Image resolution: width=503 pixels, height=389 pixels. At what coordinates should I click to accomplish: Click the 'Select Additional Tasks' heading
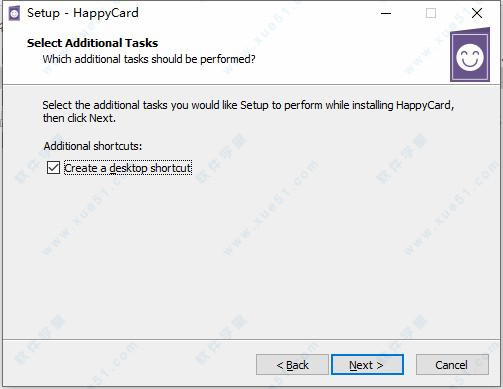click(x=93, y=43)
